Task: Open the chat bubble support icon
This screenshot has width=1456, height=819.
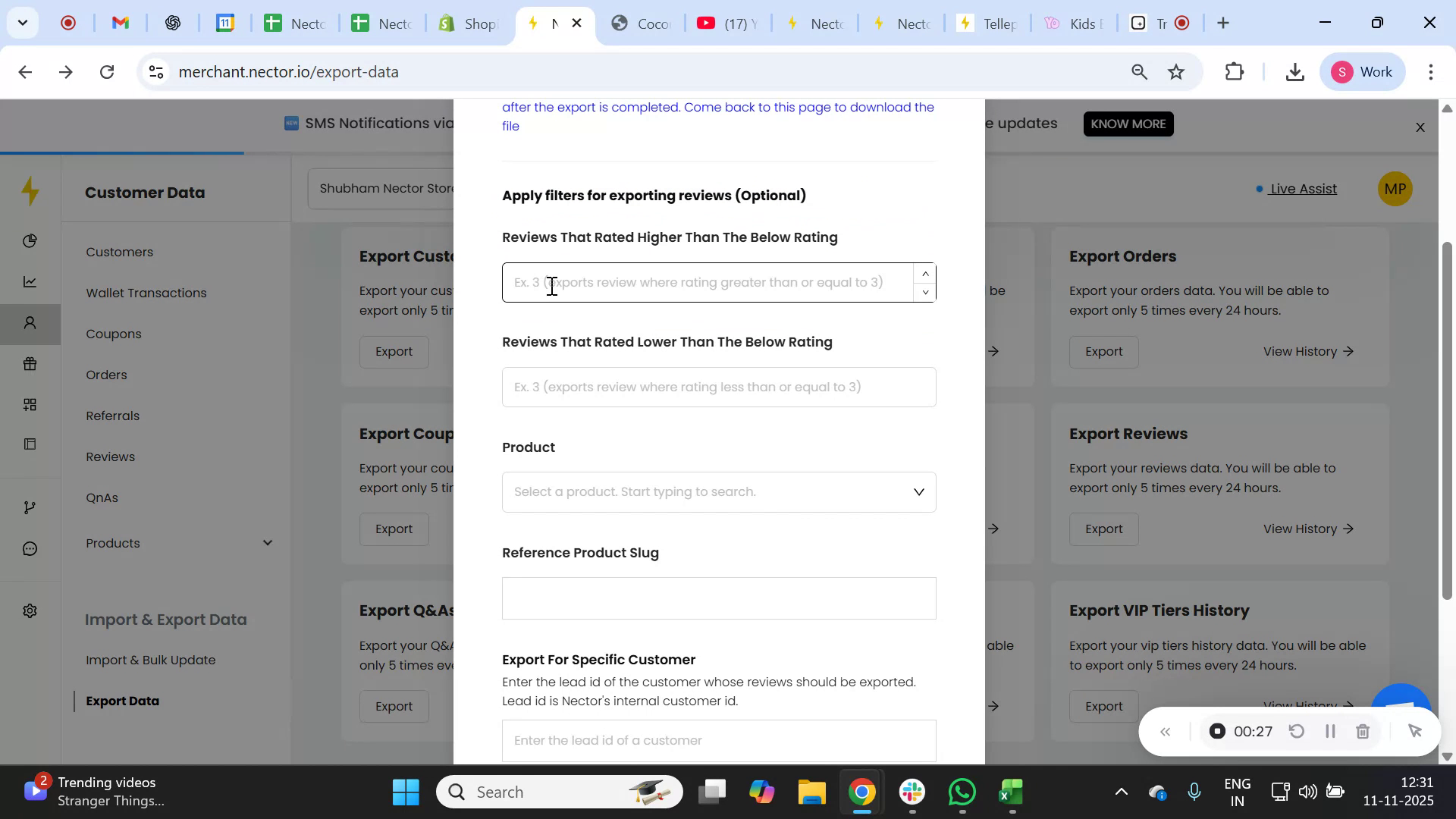Action: tap(30, 548)
